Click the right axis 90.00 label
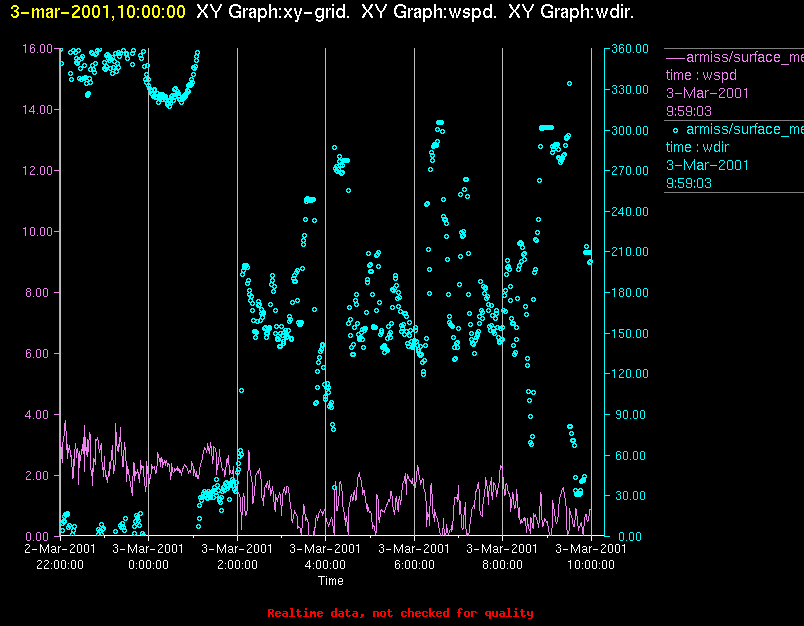The image size is (804, 626). [632, 415]
